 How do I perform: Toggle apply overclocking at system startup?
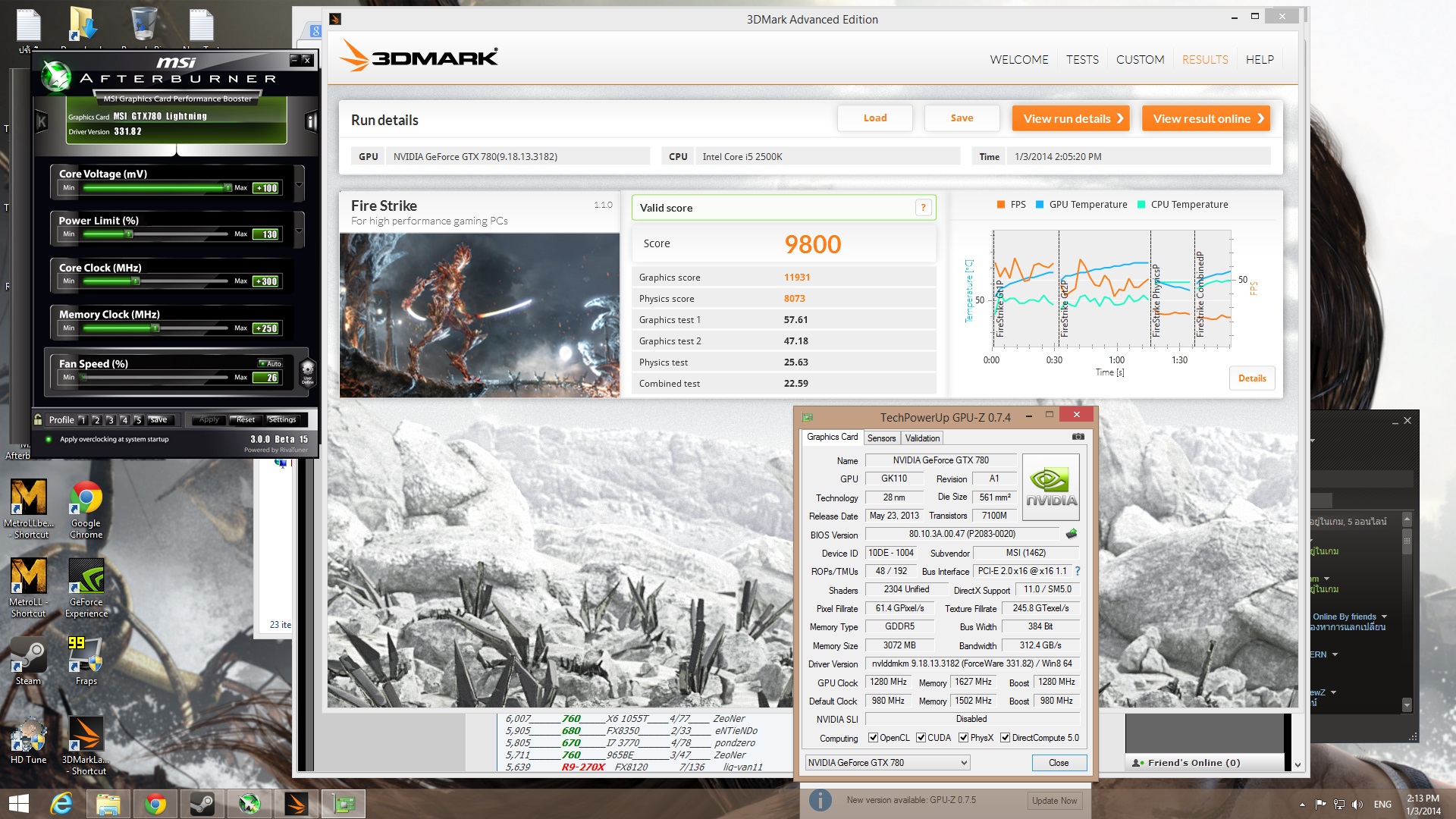tap(49, 439)
